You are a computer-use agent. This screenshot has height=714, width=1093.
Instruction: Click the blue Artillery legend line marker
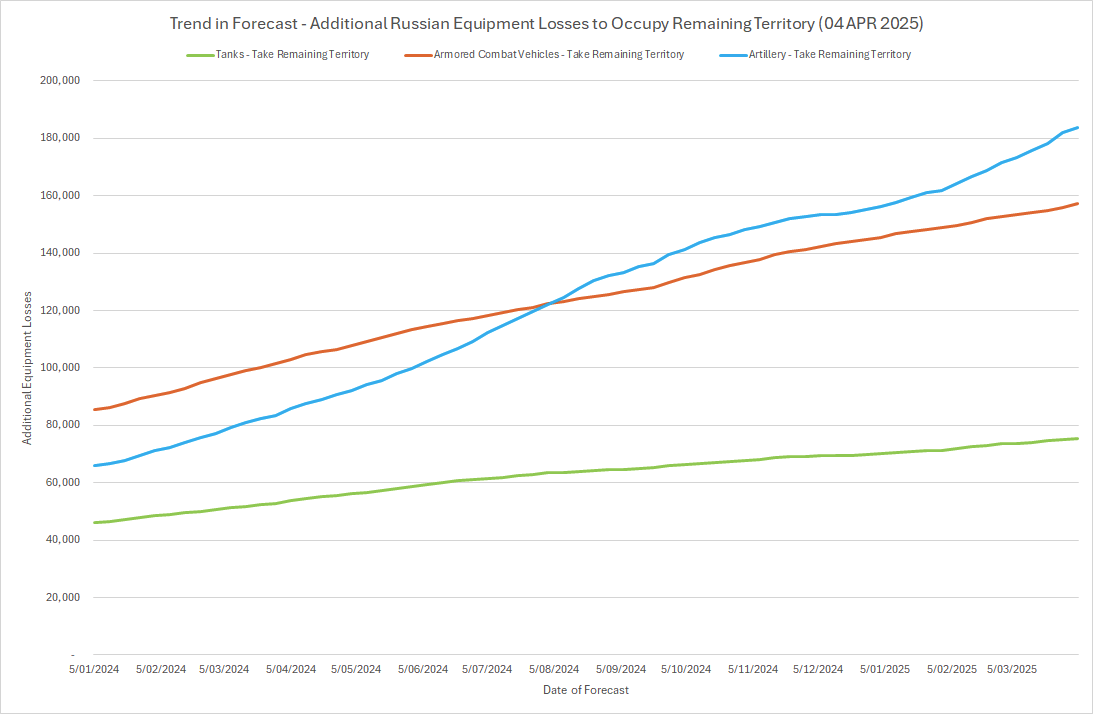[x=732, y=55]
